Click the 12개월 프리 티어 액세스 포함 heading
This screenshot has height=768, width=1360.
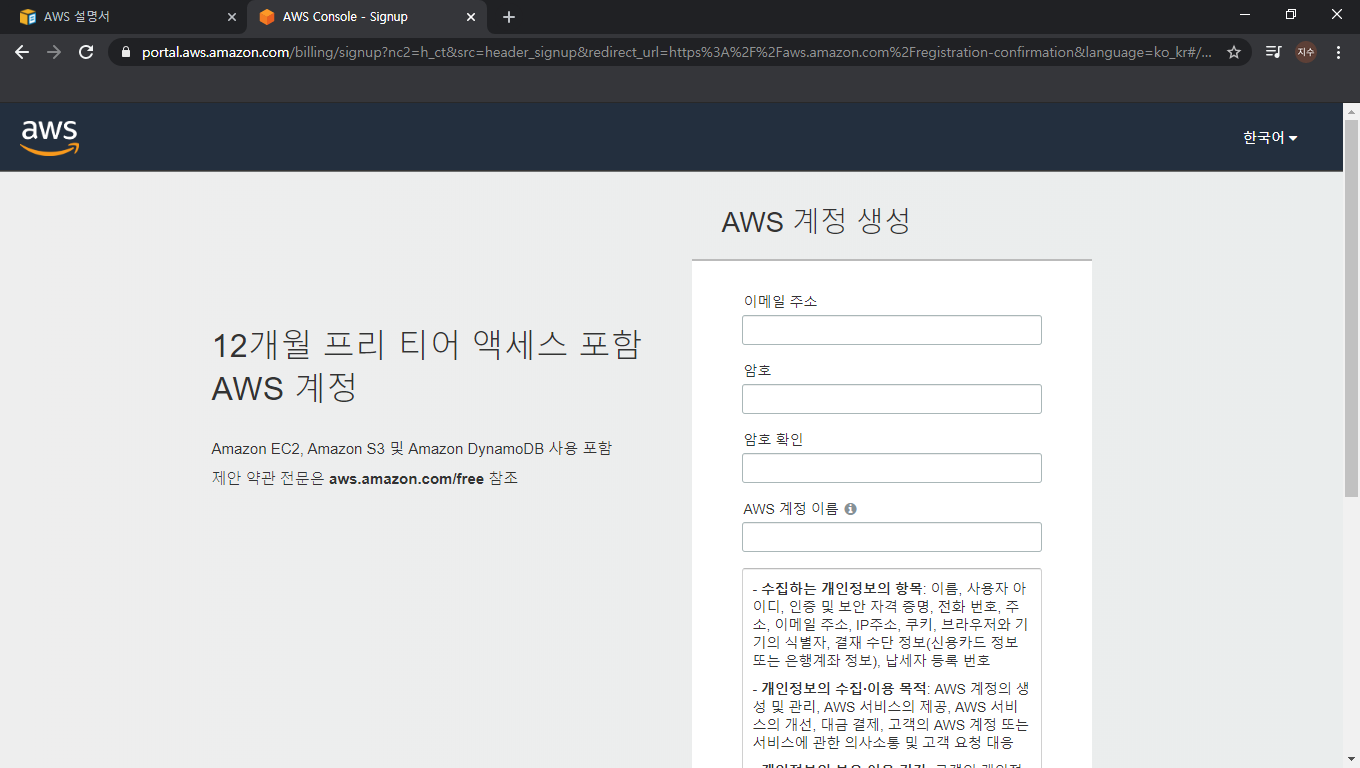(426, 345)
